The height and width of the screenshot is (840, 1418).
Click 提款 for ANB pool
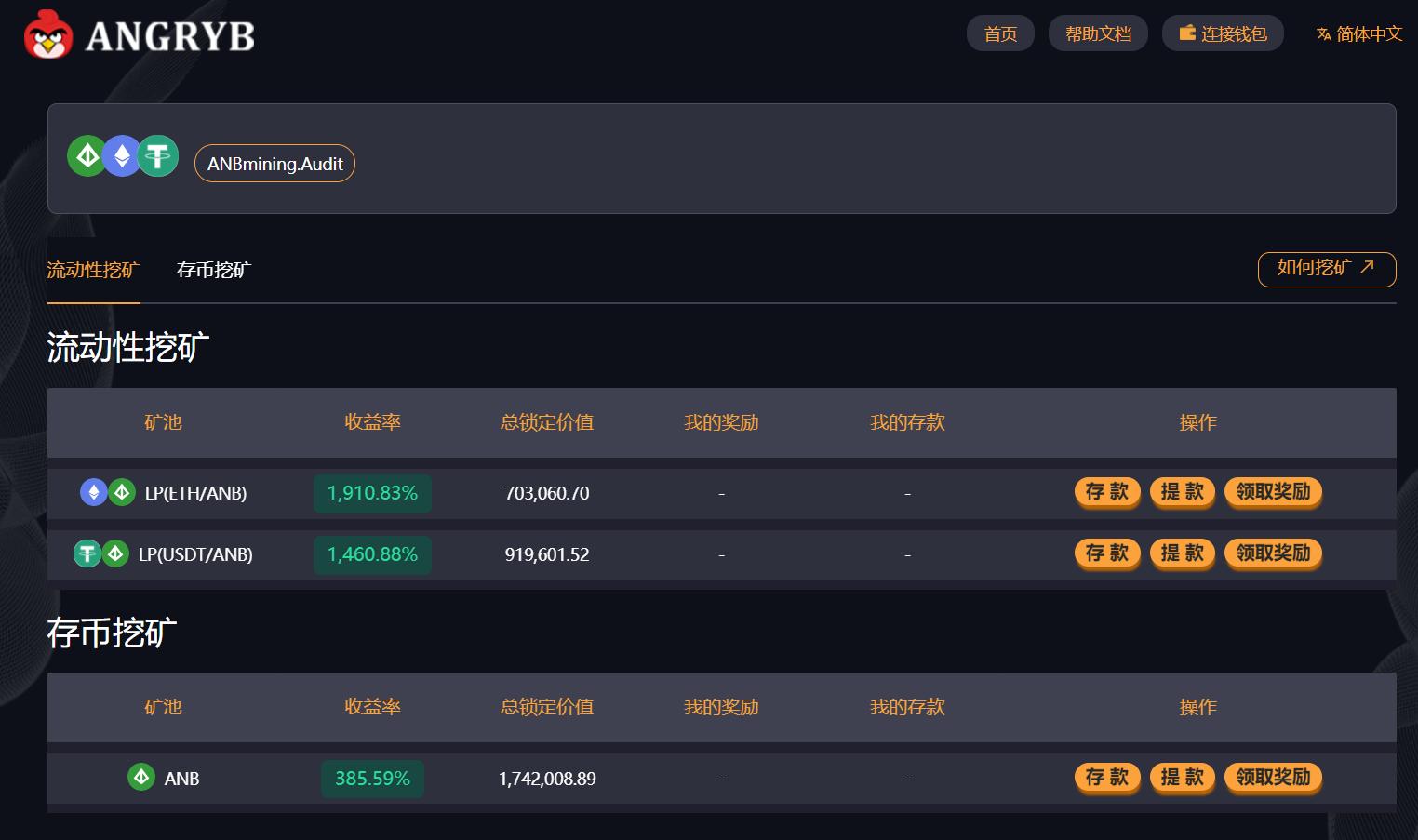(x=1183, y=777)
